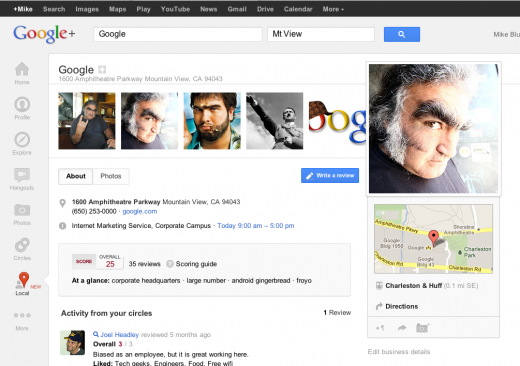Click the info icon beside Internet Marketing Service
Image resolution: width=520 pixels, height=366 pixels.
coord(62,226)
